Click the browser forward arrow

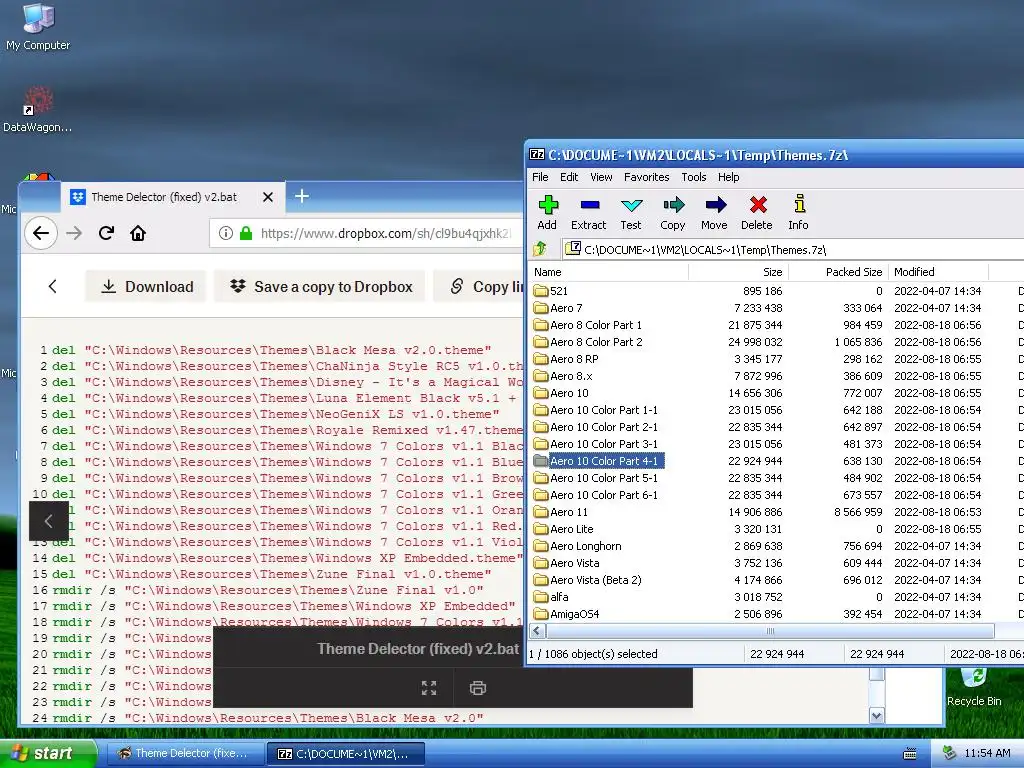pos(74,233)
